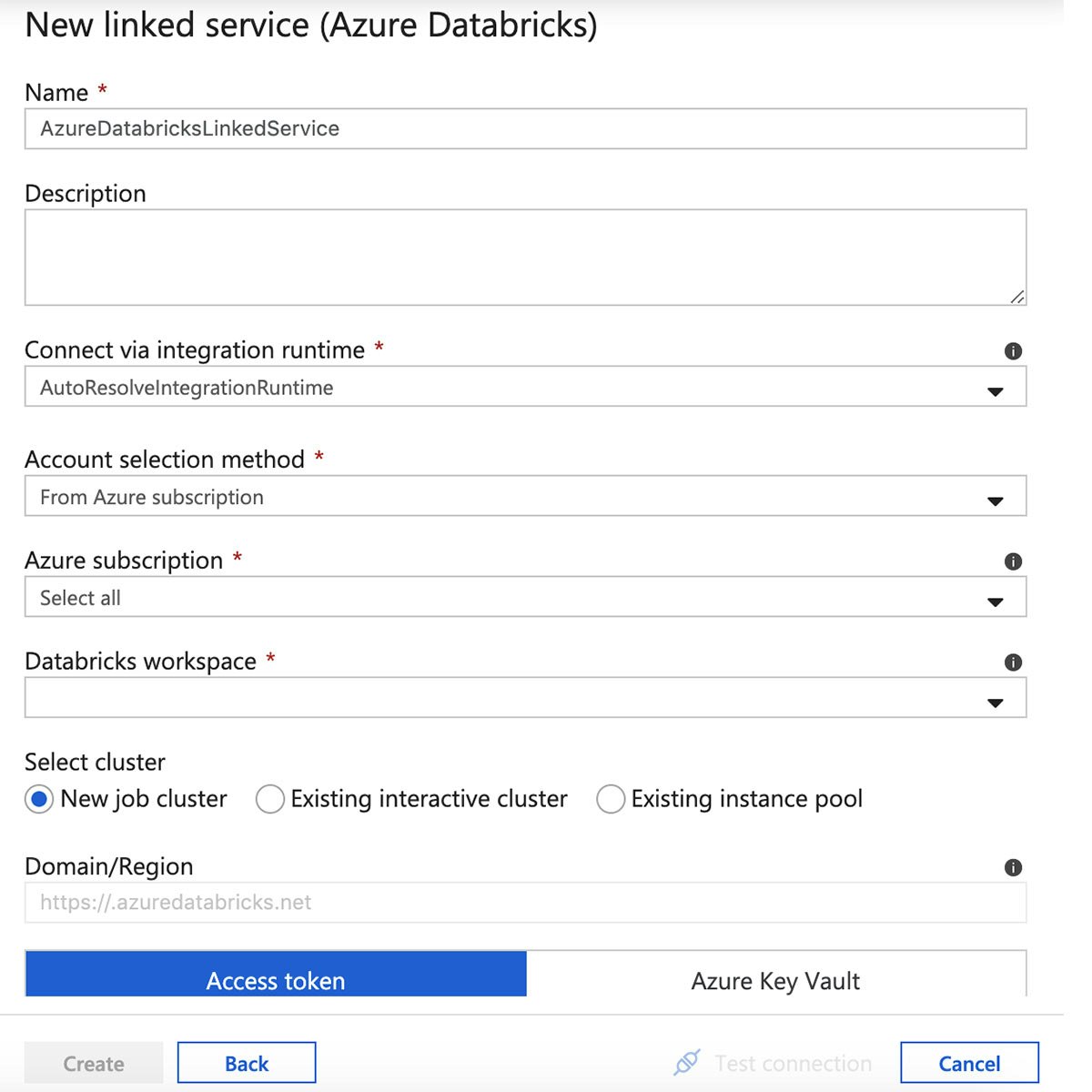Image resolution: width=1092 pixels, height=1092 pixels.
Task: Select New job cluster radio option
Action: click(x=39, y=799)
